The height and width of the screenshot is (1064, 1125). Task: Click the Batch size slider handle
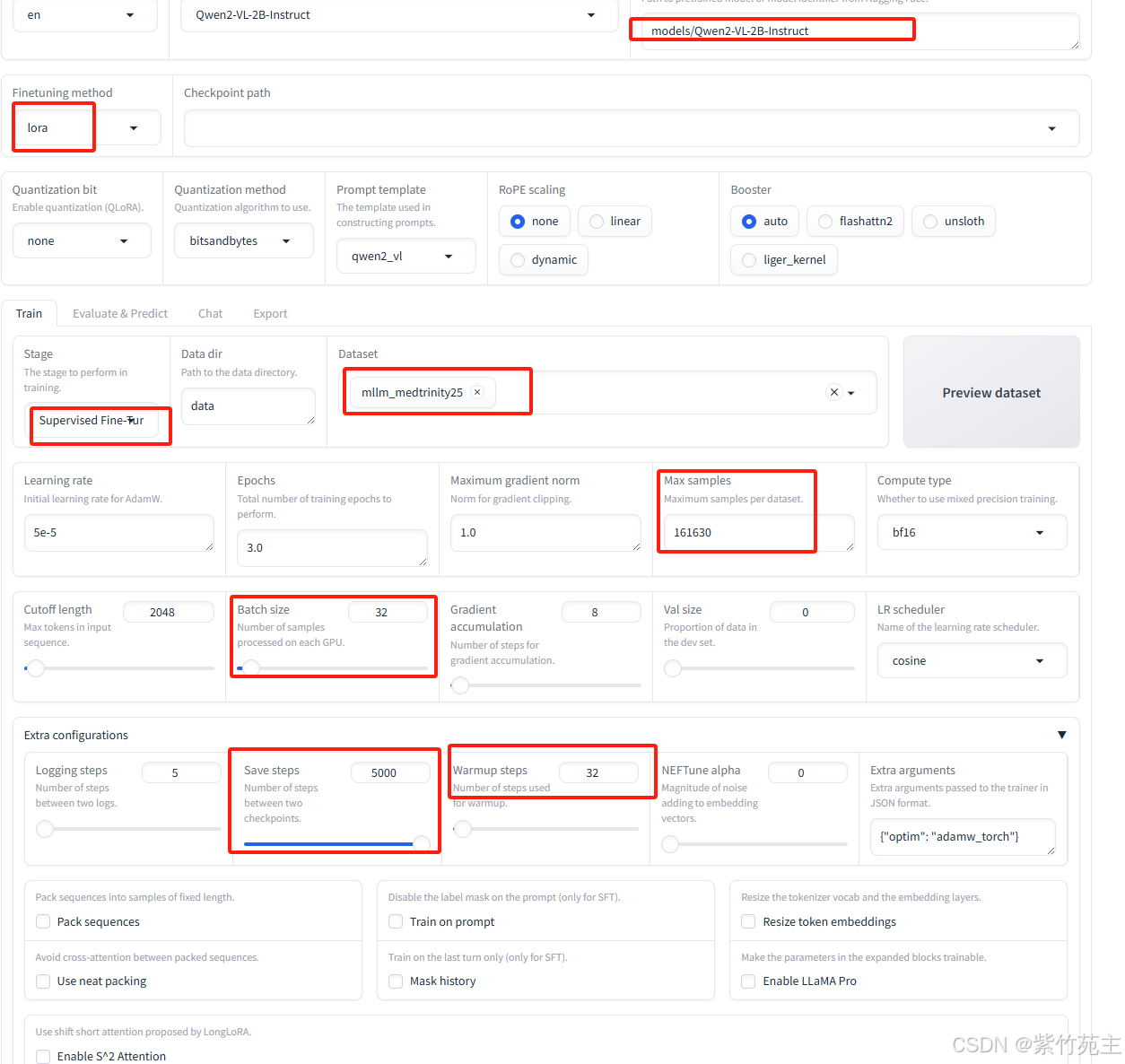click(251, 668)
